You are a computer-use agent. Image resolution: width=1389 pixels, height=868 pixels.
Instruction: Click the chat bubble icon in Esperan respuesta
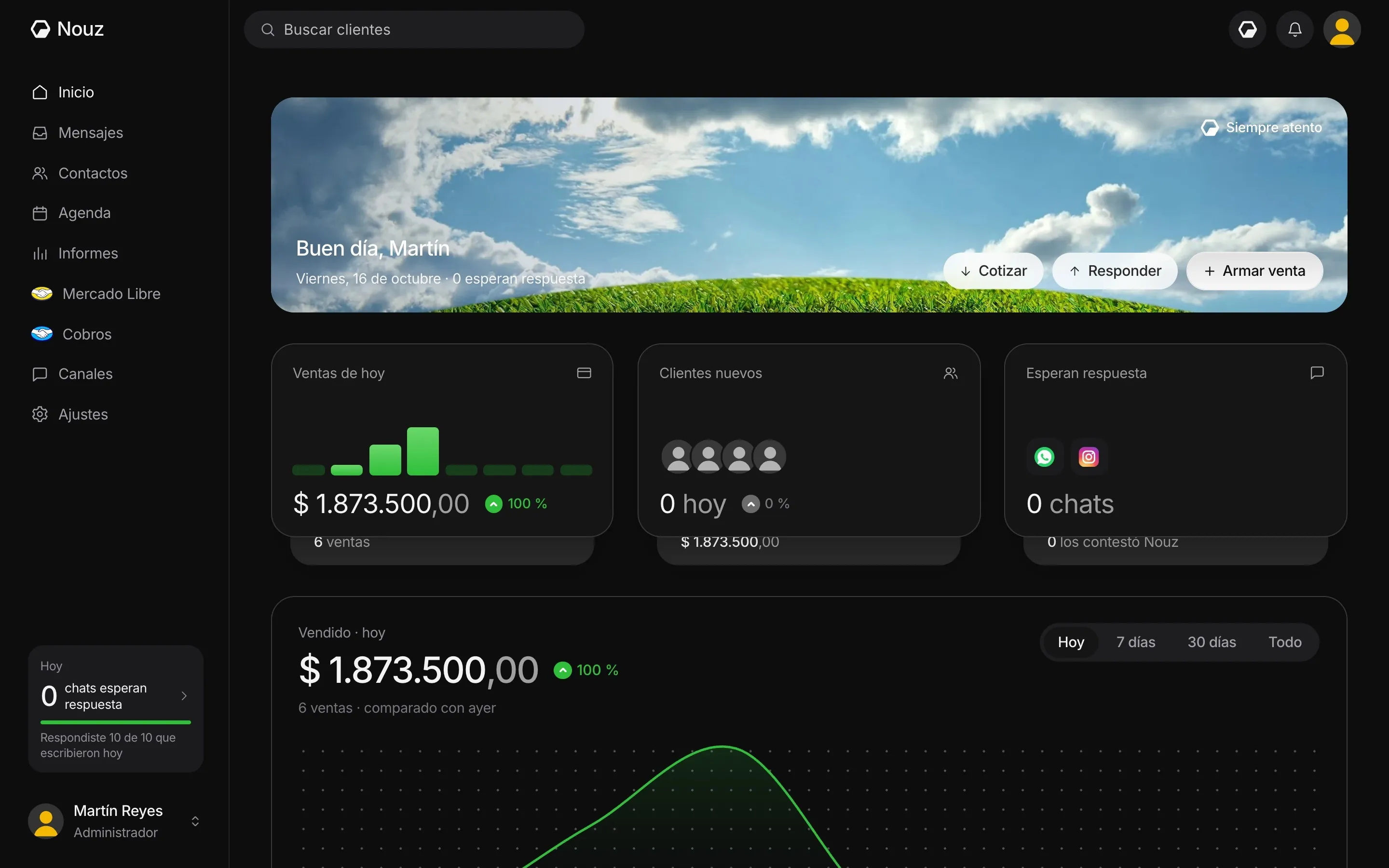point(1317,373)
